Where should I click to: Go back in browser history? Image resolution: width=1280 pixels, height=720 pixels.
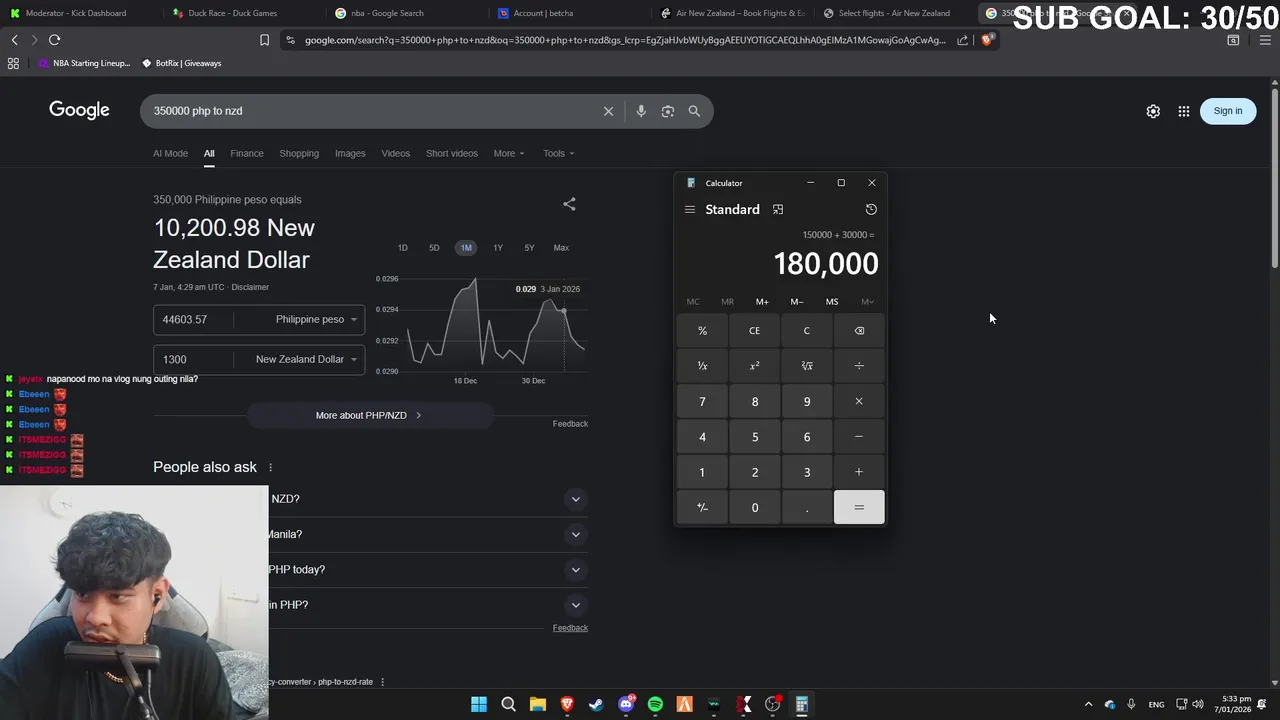click(x=14, y=40)
